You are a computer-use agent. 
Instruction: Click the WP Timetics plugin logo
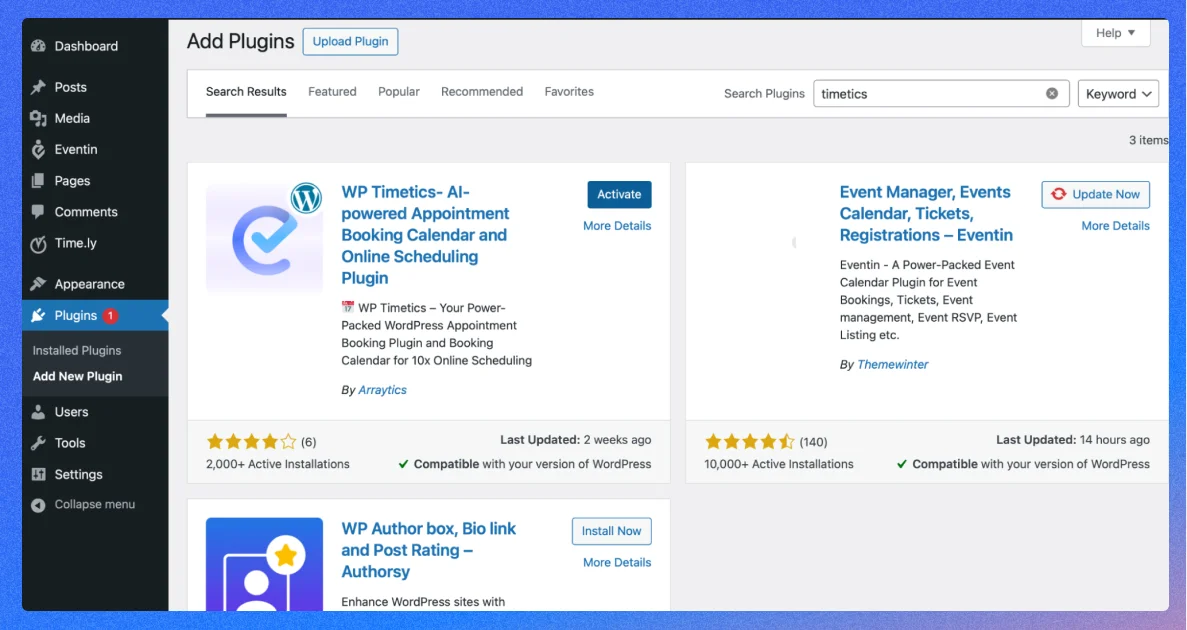tap(264, 238)
